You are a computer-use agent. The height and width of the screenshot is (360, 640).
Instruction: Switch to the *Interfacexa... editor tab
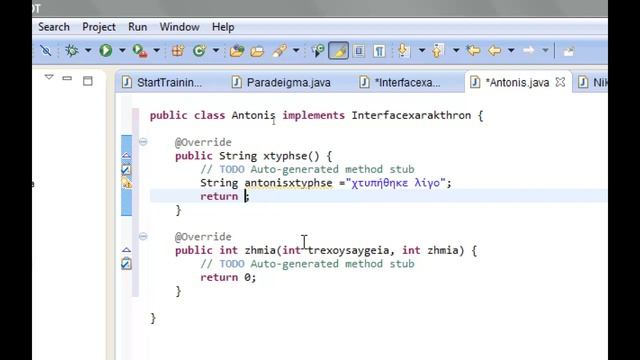point(400,82)
